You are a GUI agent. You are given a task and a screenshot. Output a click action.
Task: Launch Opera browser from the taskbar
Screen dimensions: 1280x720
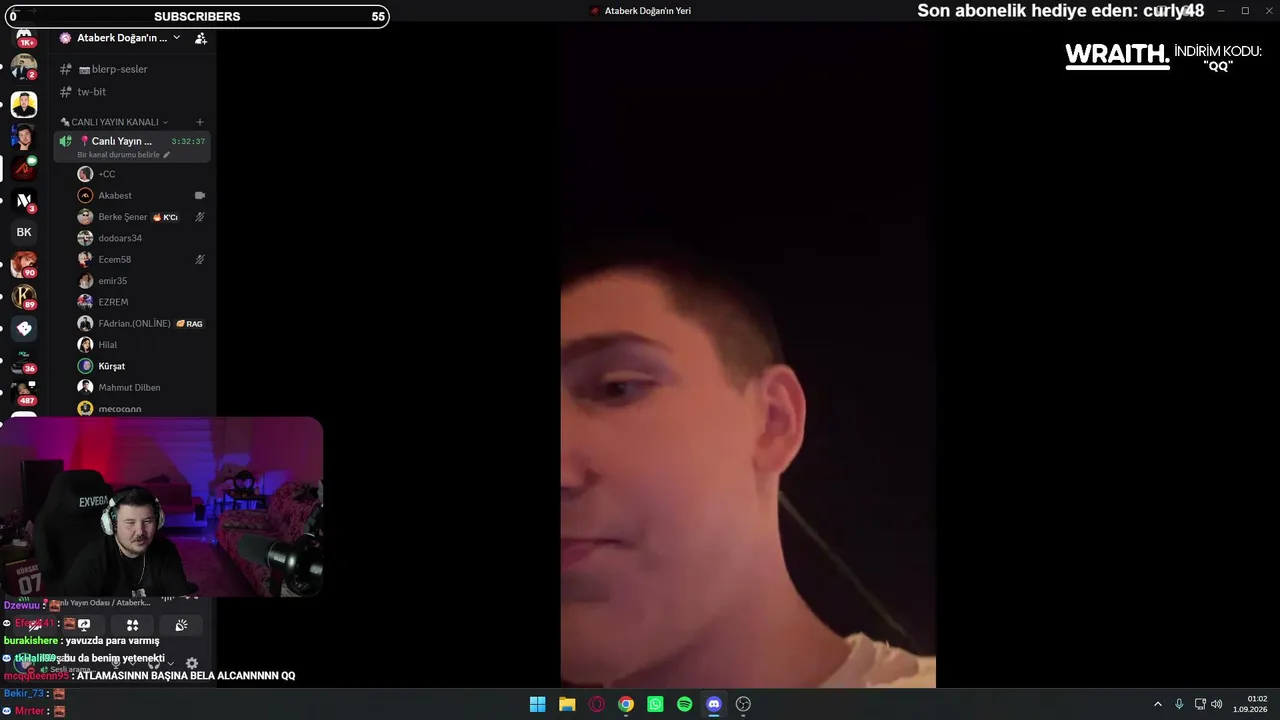tap(597, 704)
